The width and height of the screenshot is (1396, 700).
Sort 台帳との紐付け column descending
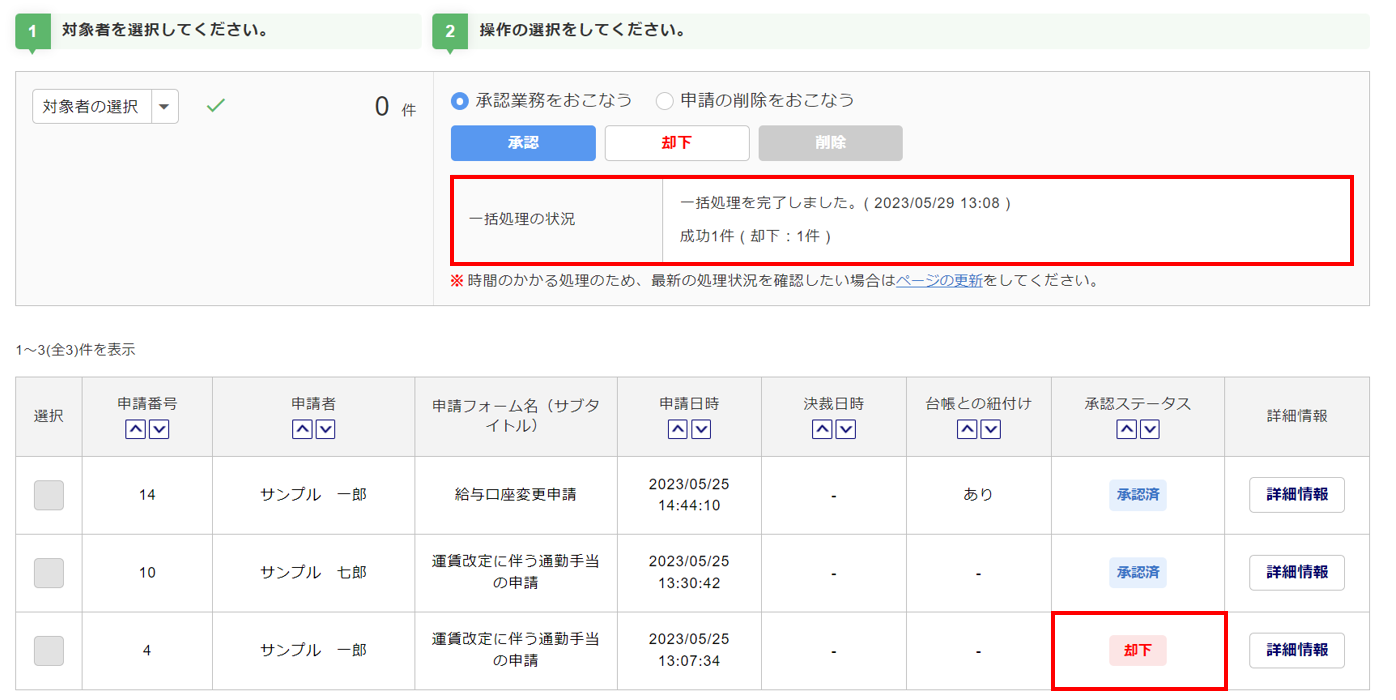pyautogui.click(x=990, y=429)
